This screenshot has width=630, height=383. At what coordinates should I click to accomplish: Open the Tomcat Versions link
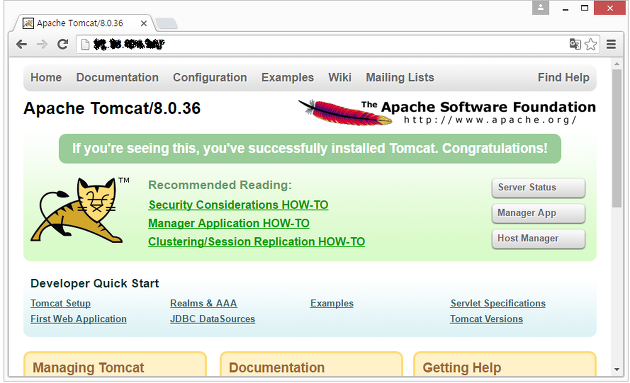[x=486, y=319]
